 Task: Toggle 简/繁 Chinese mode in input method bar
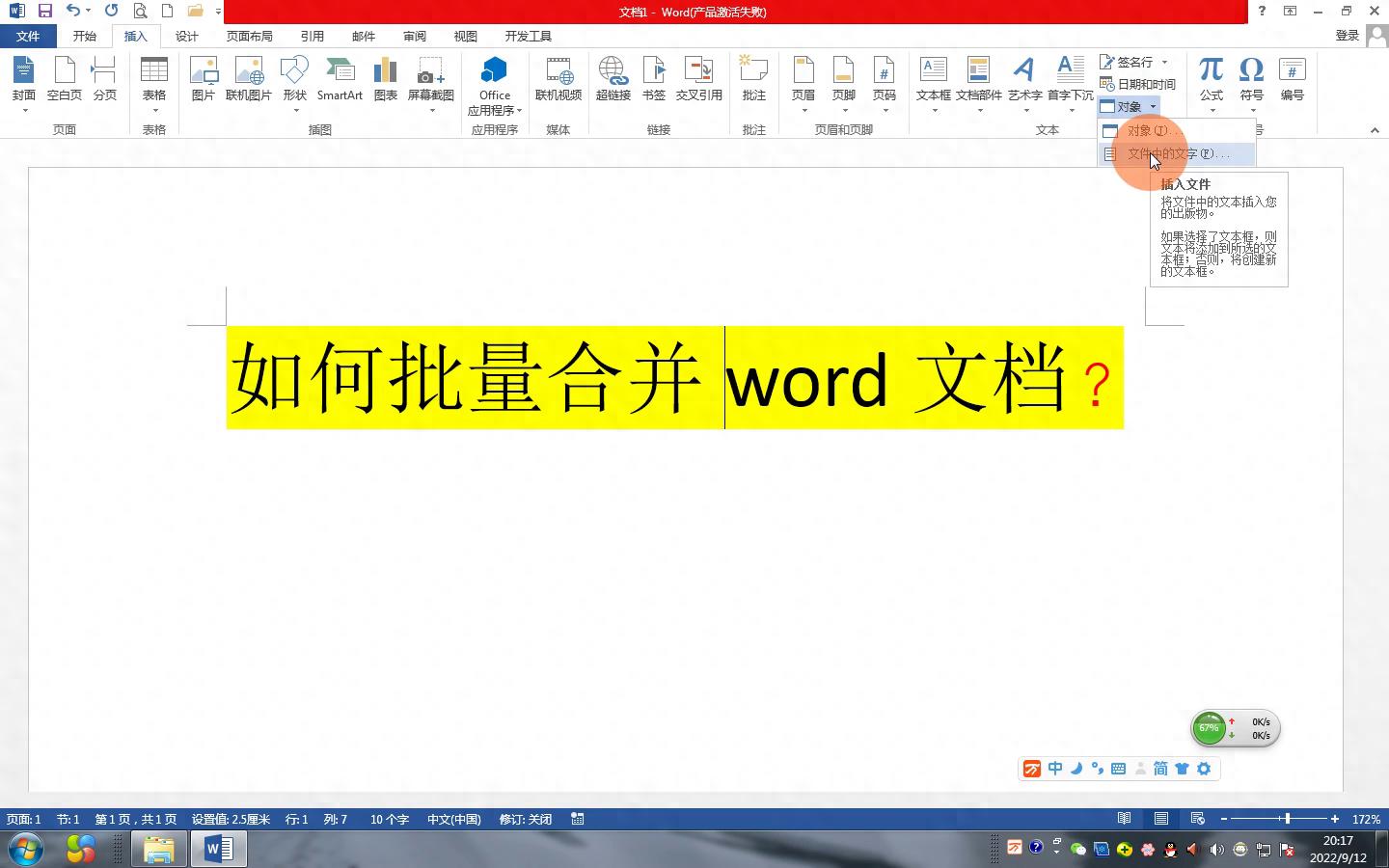(x=1159, y=769)
